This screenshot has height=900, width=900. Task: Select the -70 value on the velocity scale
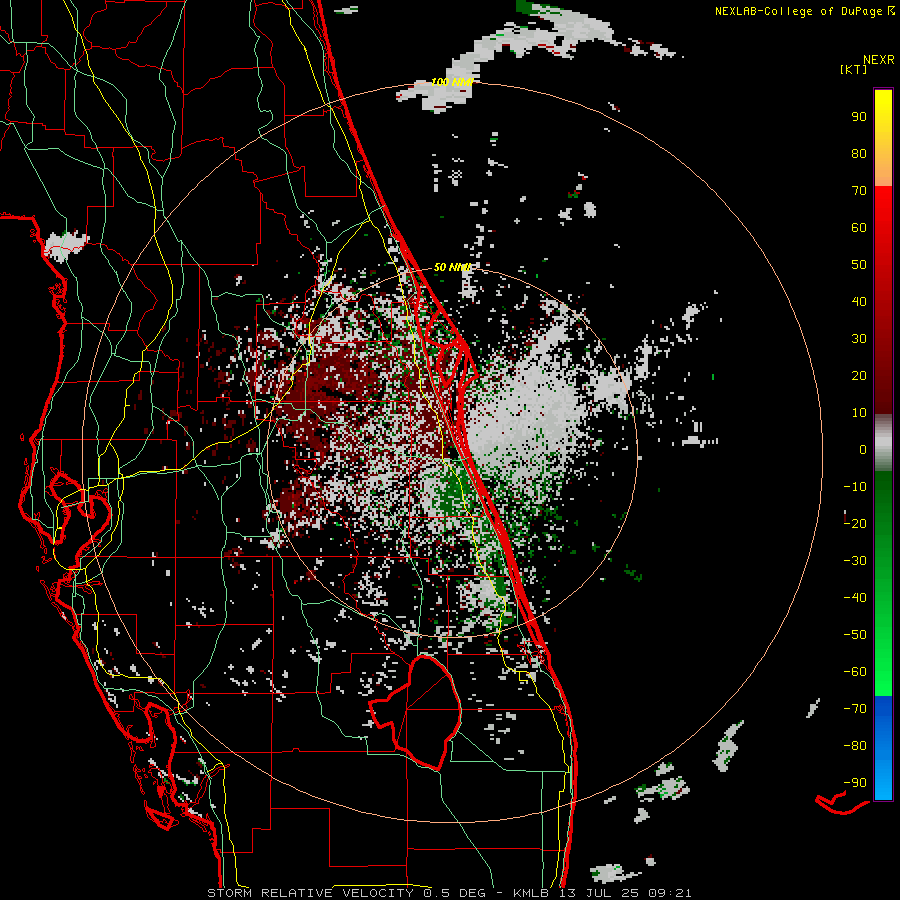coord(855,709)
